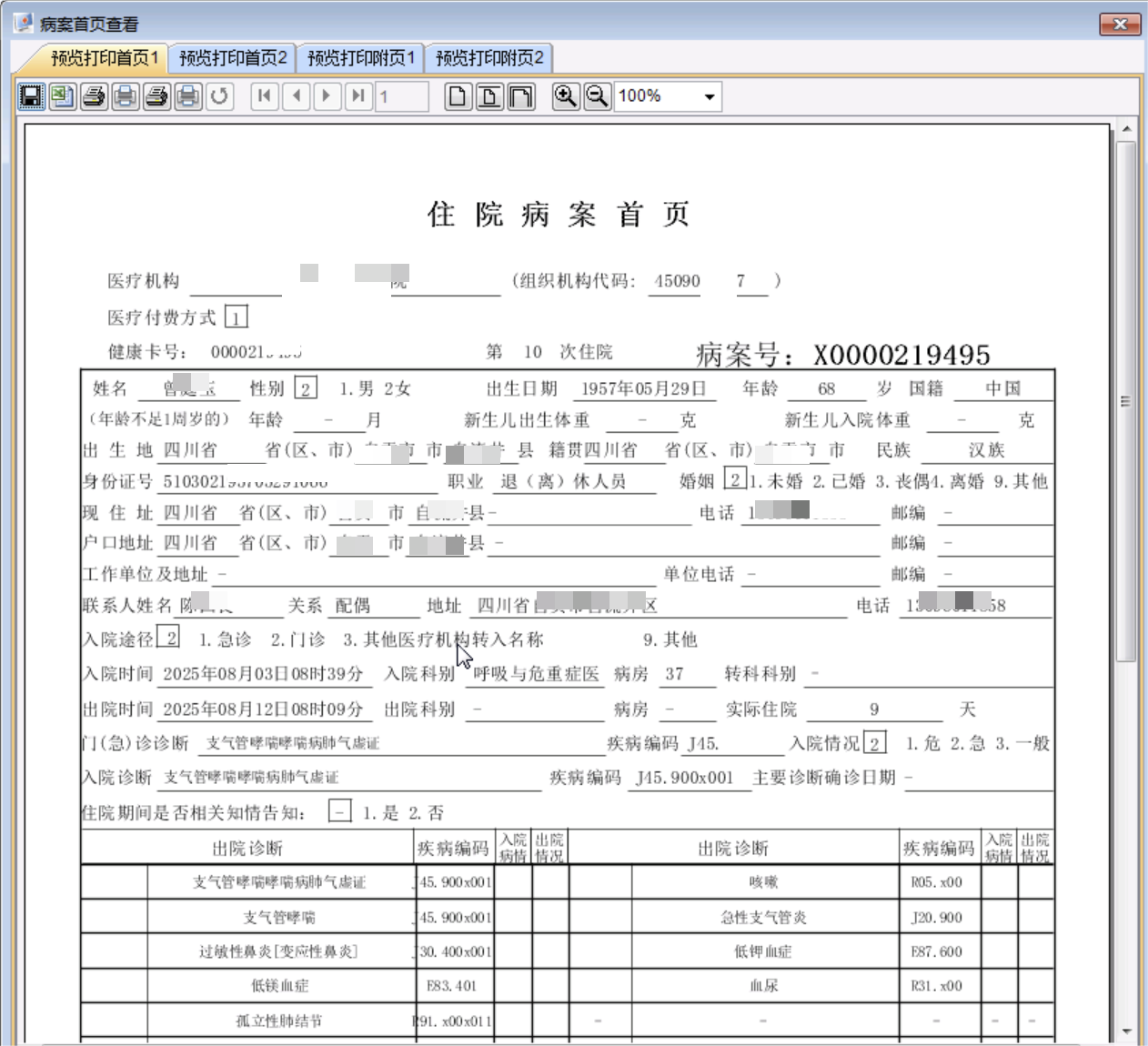Viewport: 1148px width, 1046px height.
Task: Click discharge diagnosis 低镁血症
Action: pos(280,985)
